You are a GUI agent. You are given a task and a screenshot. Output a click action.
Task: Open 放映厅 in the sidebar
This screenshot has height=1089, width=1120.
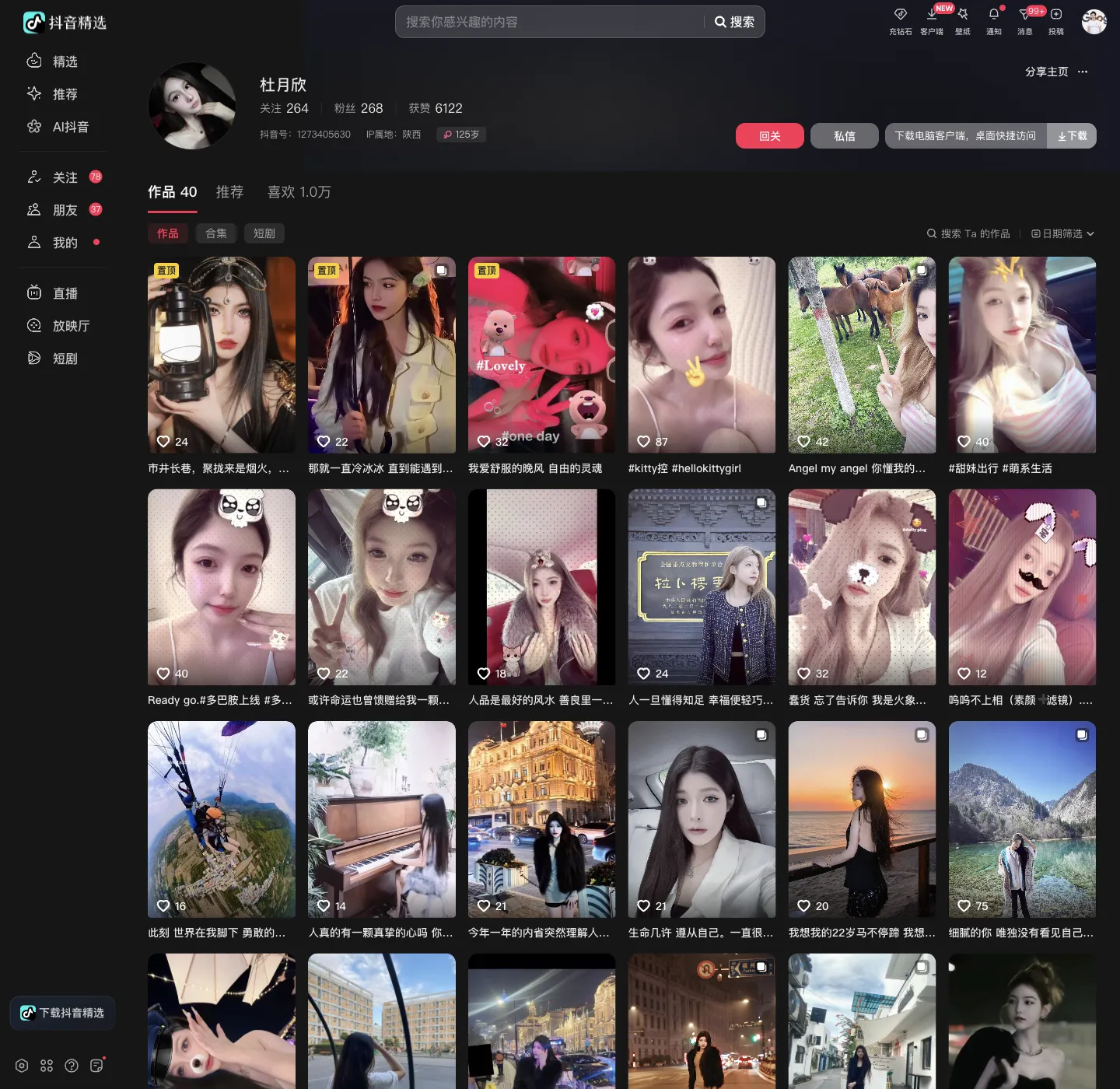pos(58,326)
